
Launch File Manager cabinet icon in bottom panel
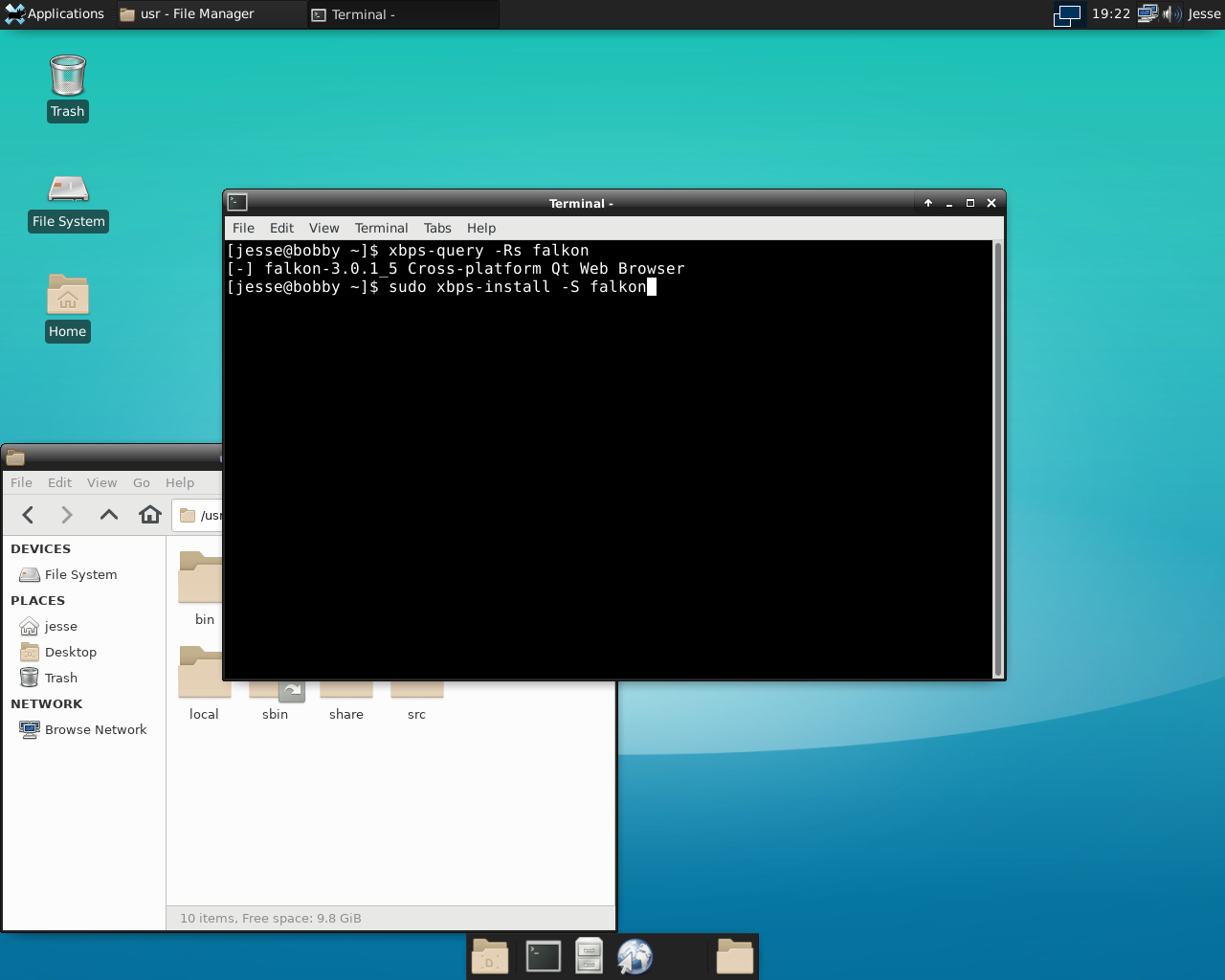[x=589, y=956]
